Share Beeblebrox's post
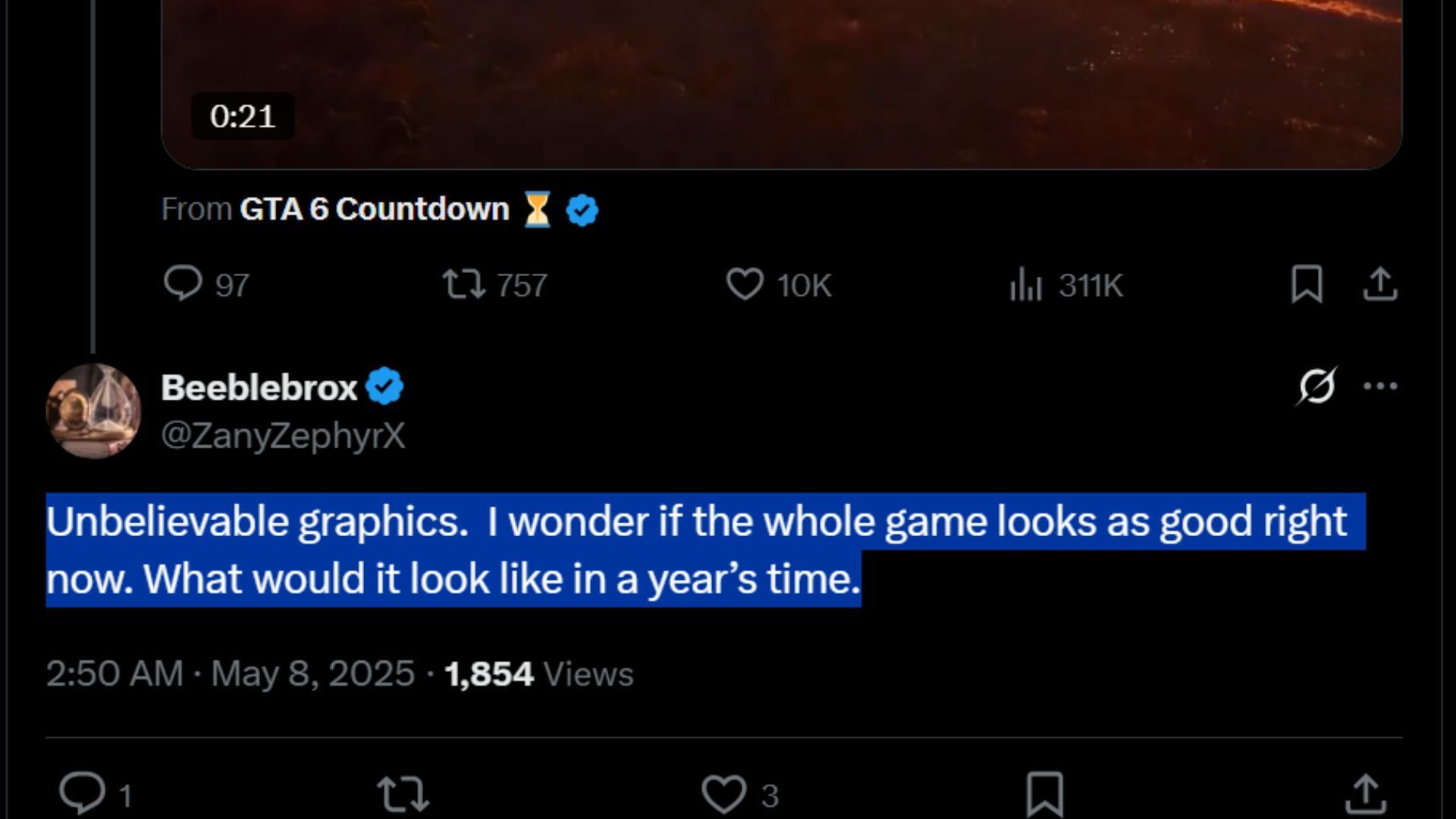The width and height of the screenshot is (1456, 819). pos(1365,793)
